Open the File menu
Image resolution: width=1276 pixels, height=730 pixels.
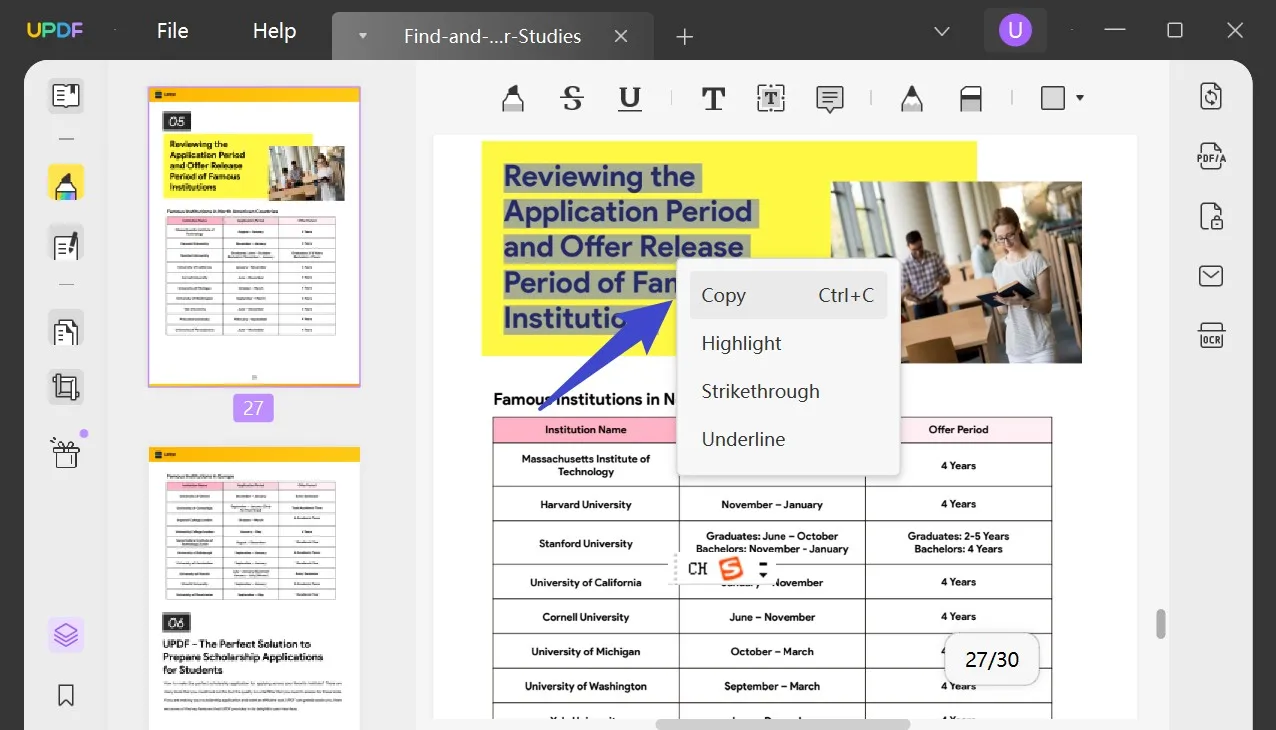pos(172,31)
